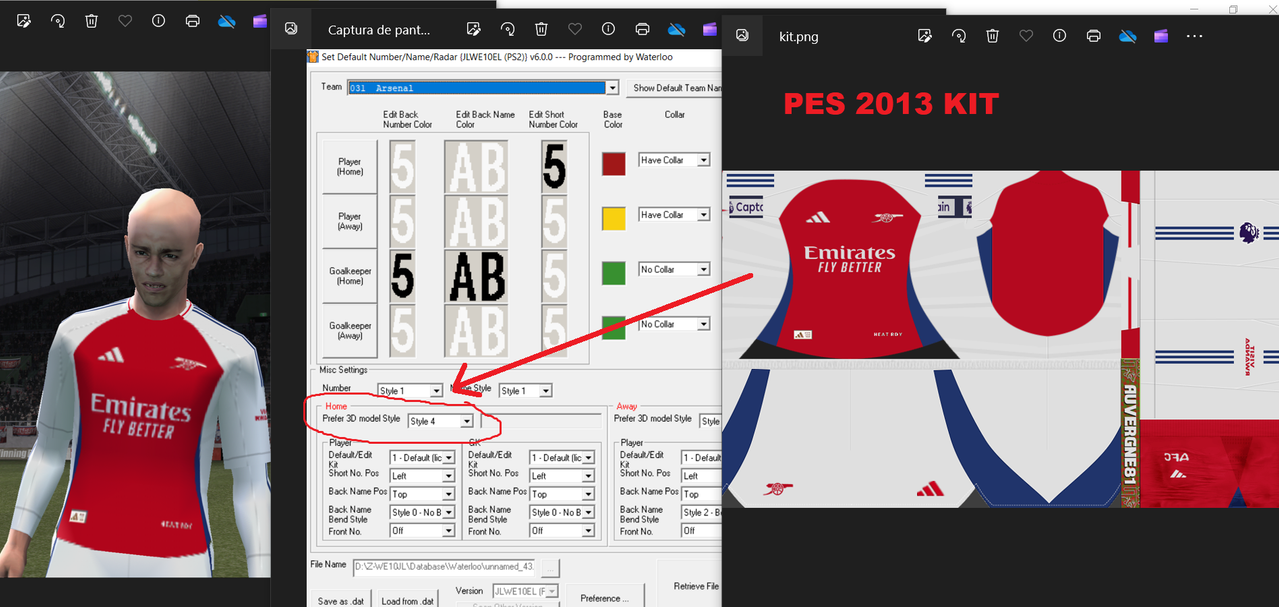Click Player (Home) short number color preview
The height and width of the screenshot is (607, 1279).
pos(554,166)
